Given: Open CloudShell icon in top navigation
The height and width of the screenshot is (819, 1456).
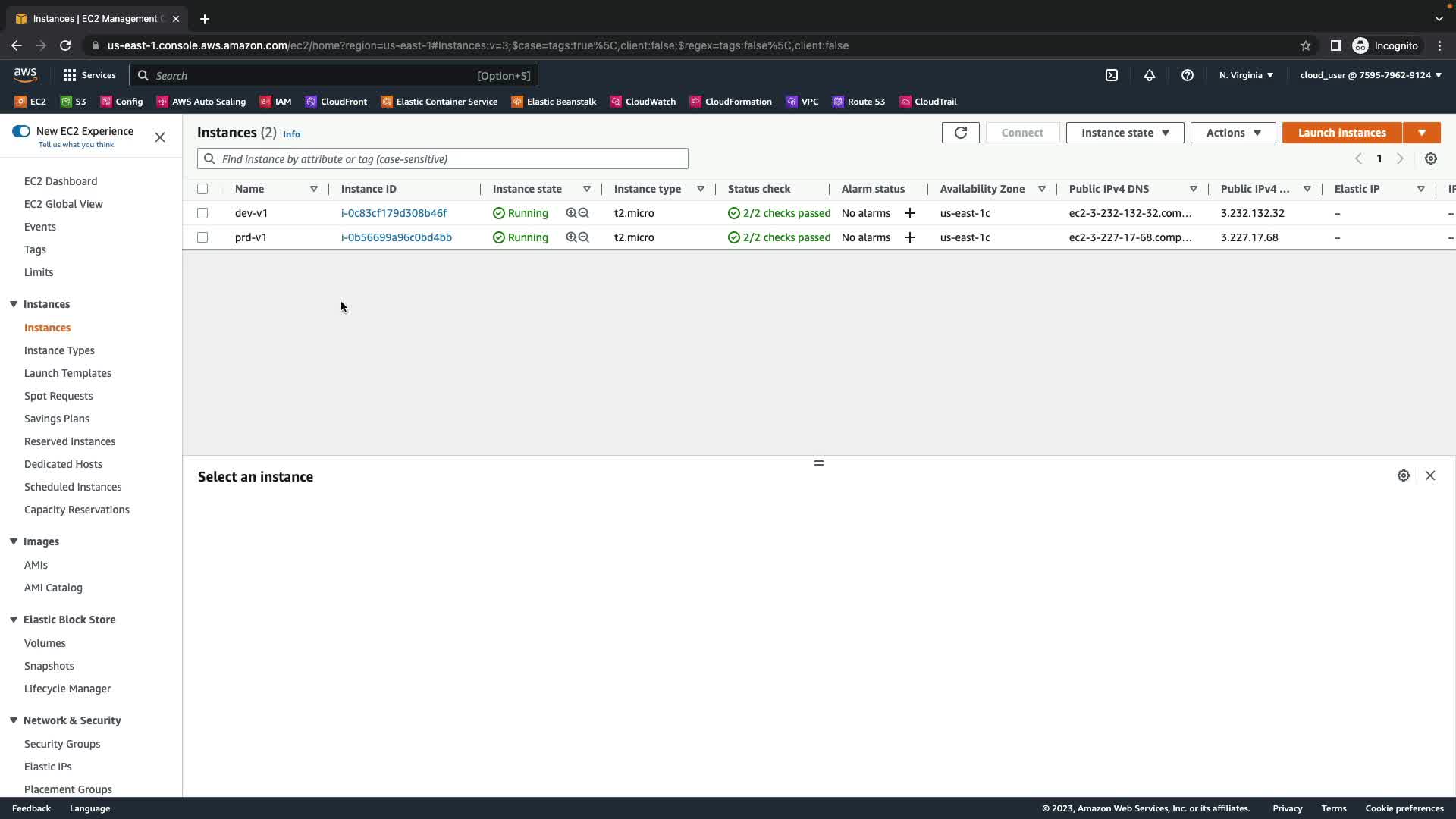Looking at the screenshot, I should pos(1112,75).
